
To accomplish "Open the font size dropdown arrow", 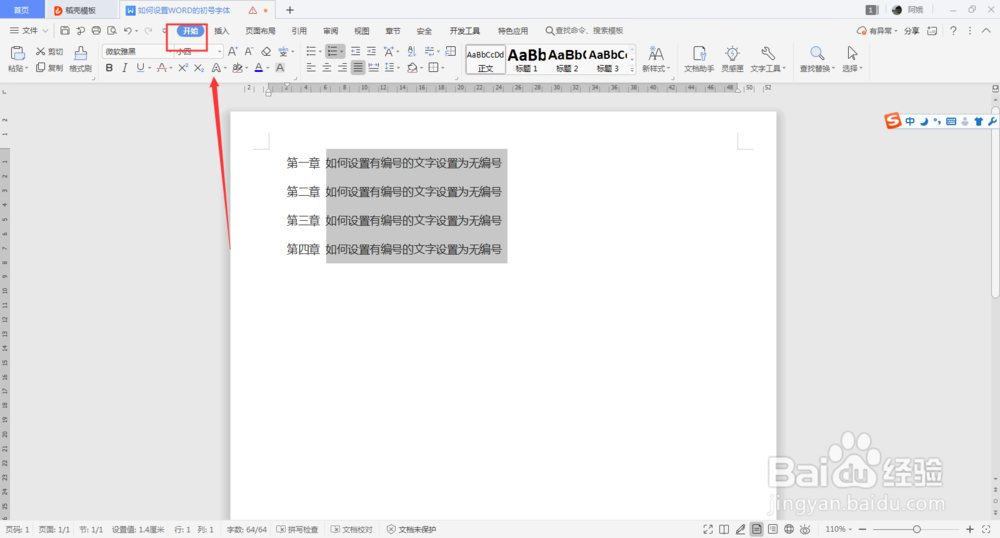I will (x=219, y=52).
